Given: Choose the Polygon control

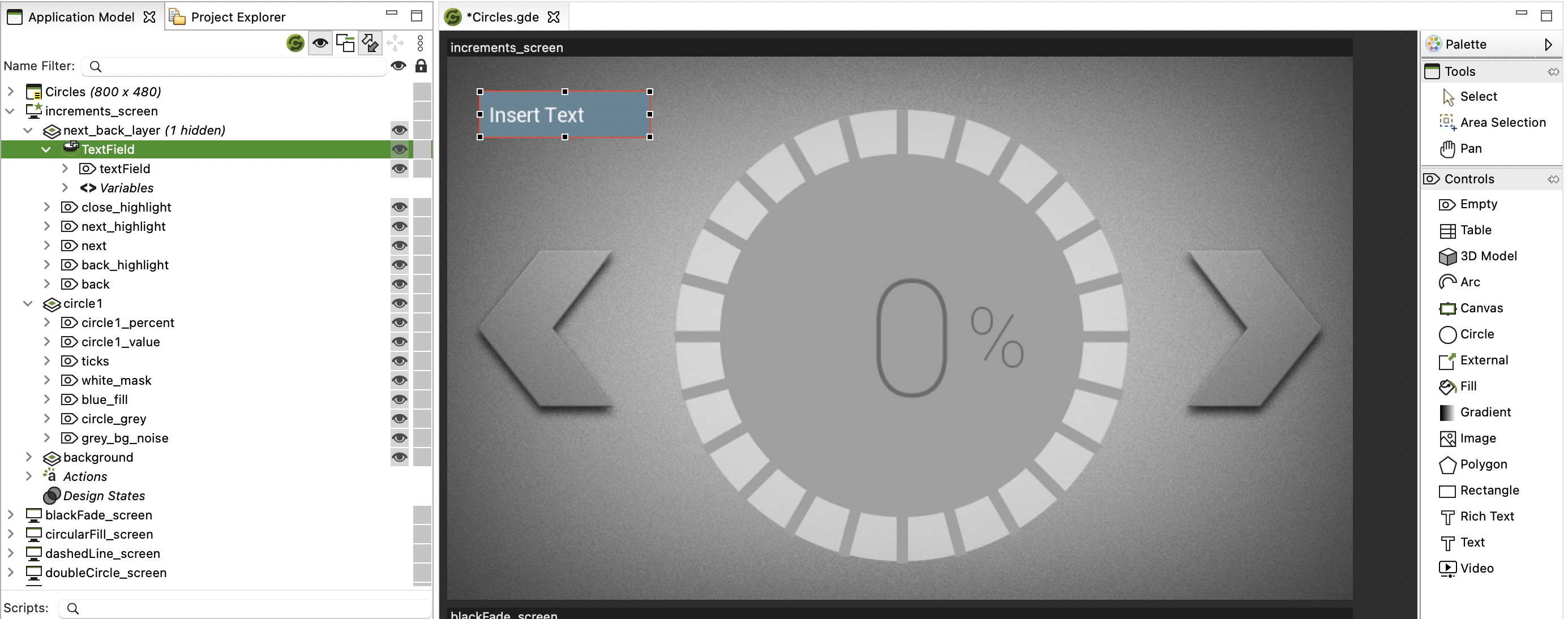Looking at the screenshot, I should (x=1473, y=465).
